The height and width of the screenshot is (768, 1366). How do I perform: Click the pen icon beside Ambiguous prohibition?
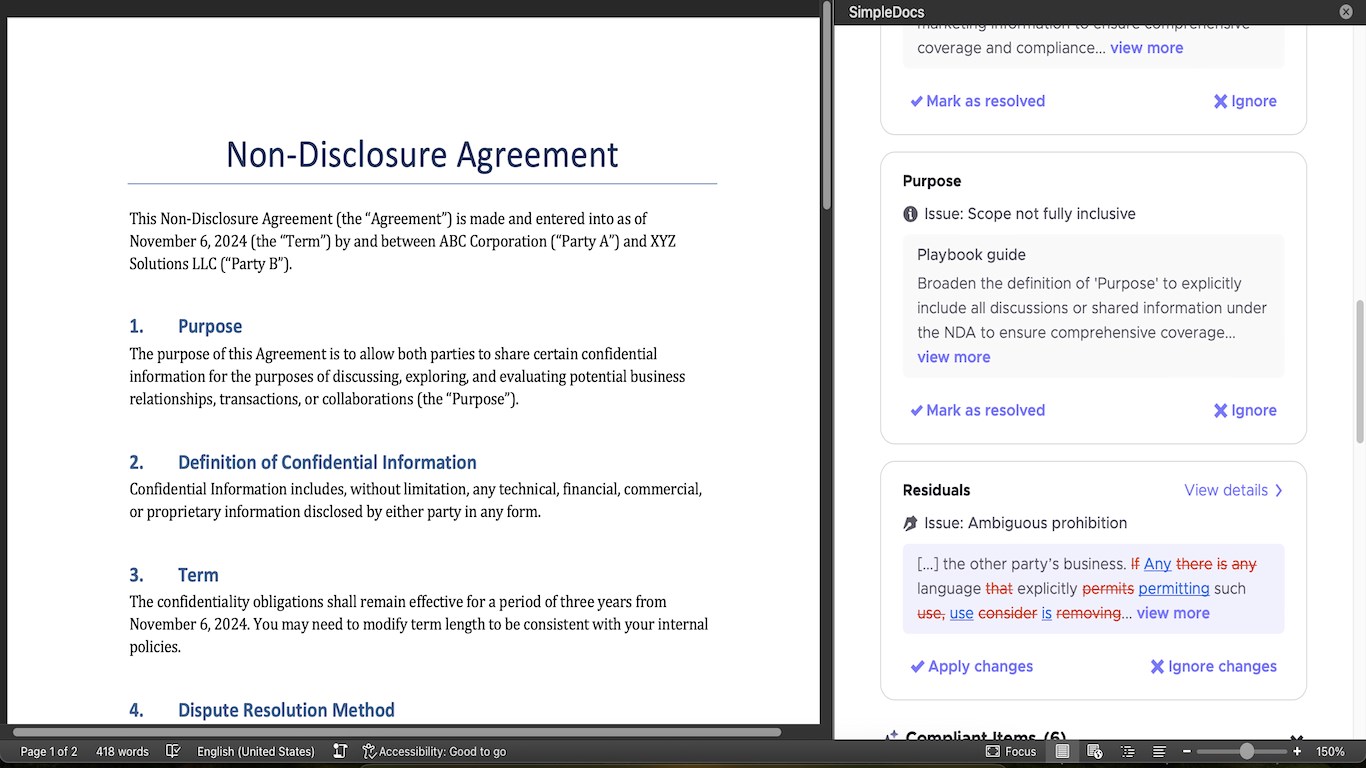(x=910, y=523)
